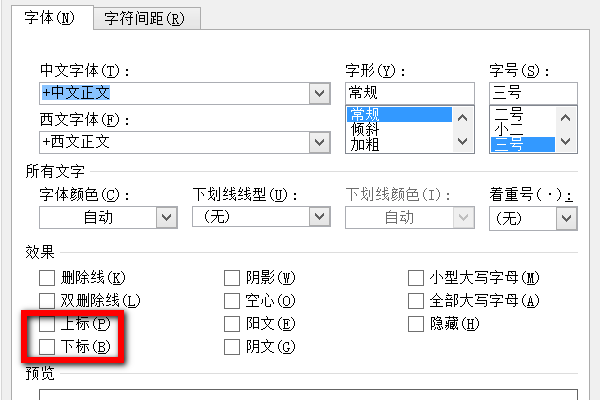Screen dimensions: 600x400
Task: Open the 着重号 dropdown
Action: click(566, 216)
